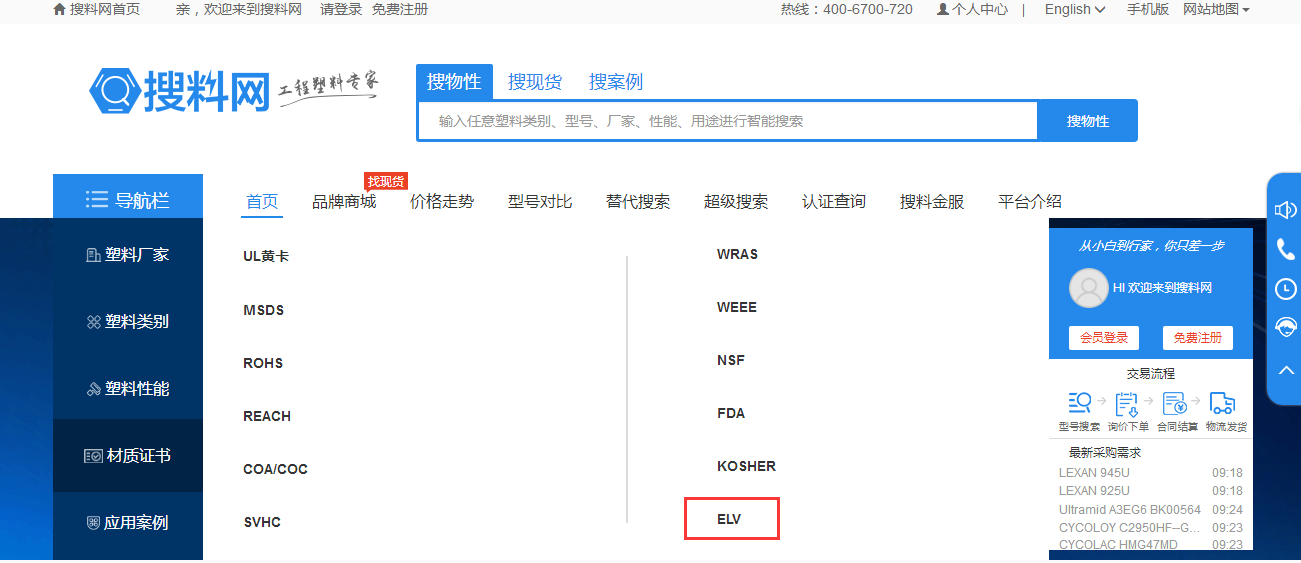The height and width of the screenshot is (563, 1301).
Task: Click the blue 搜物性 search button
Action: tap(1087, 121)
